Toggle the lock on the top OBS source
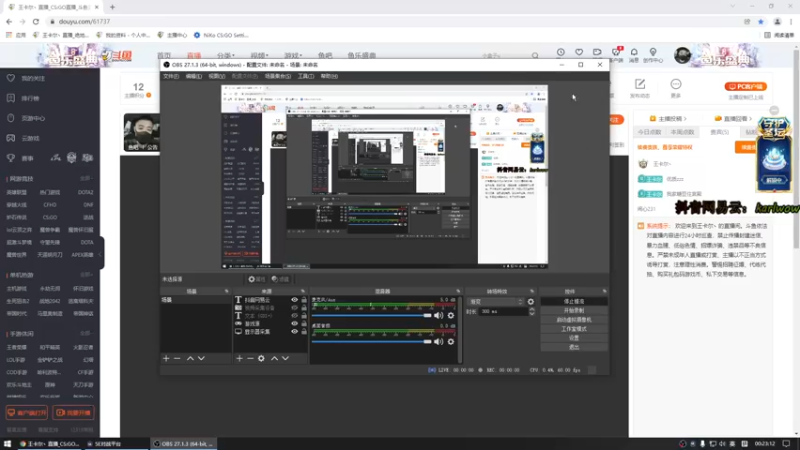800x450 pixels. point(304,300)
